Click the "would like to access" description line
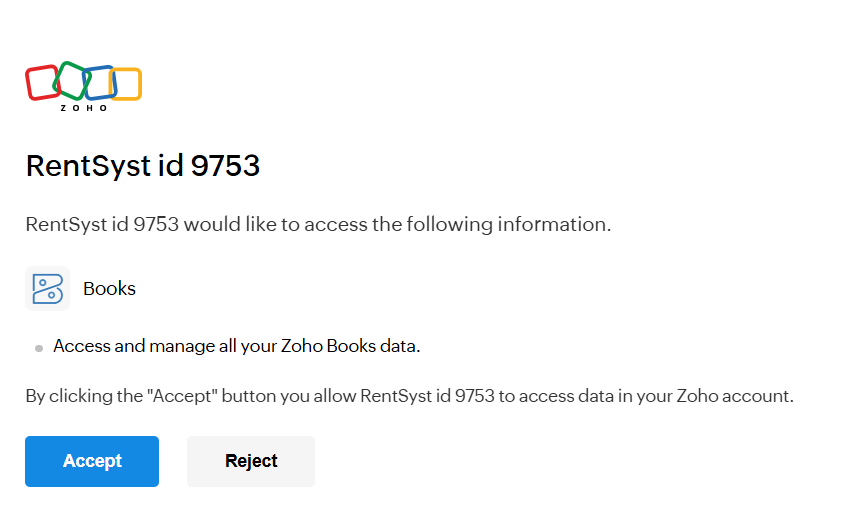Image resolution: width=841 pixels, height=526 pixels. (319, 224)
